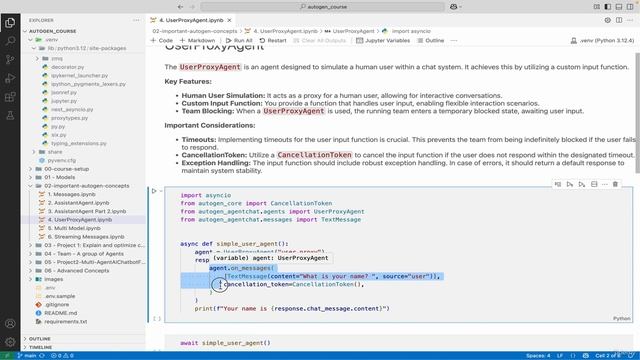Expand the 04 - Team - A group of Agents folder
The height and width of the screenshot is (360, 640).
83,253
